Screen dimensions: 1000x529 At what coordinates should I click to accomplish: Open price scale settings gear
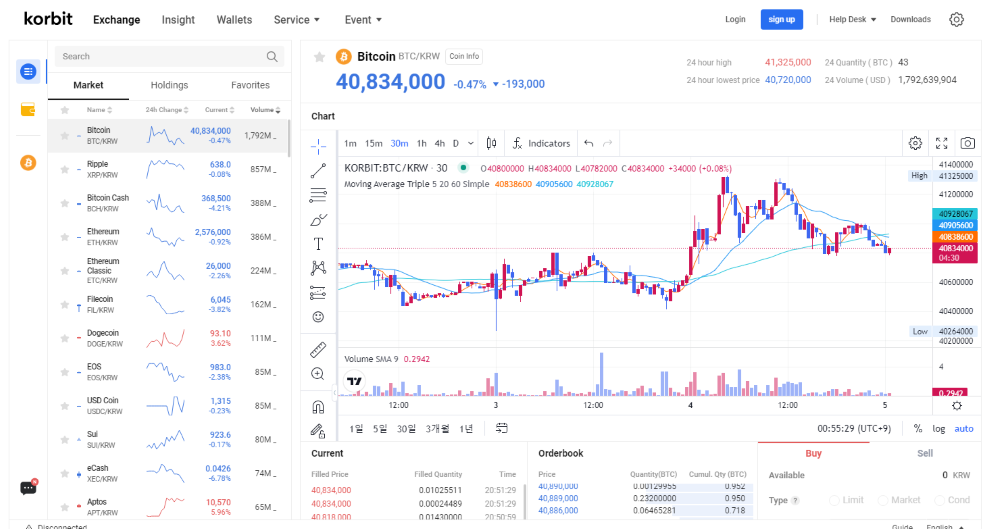(x=957, y=406)
